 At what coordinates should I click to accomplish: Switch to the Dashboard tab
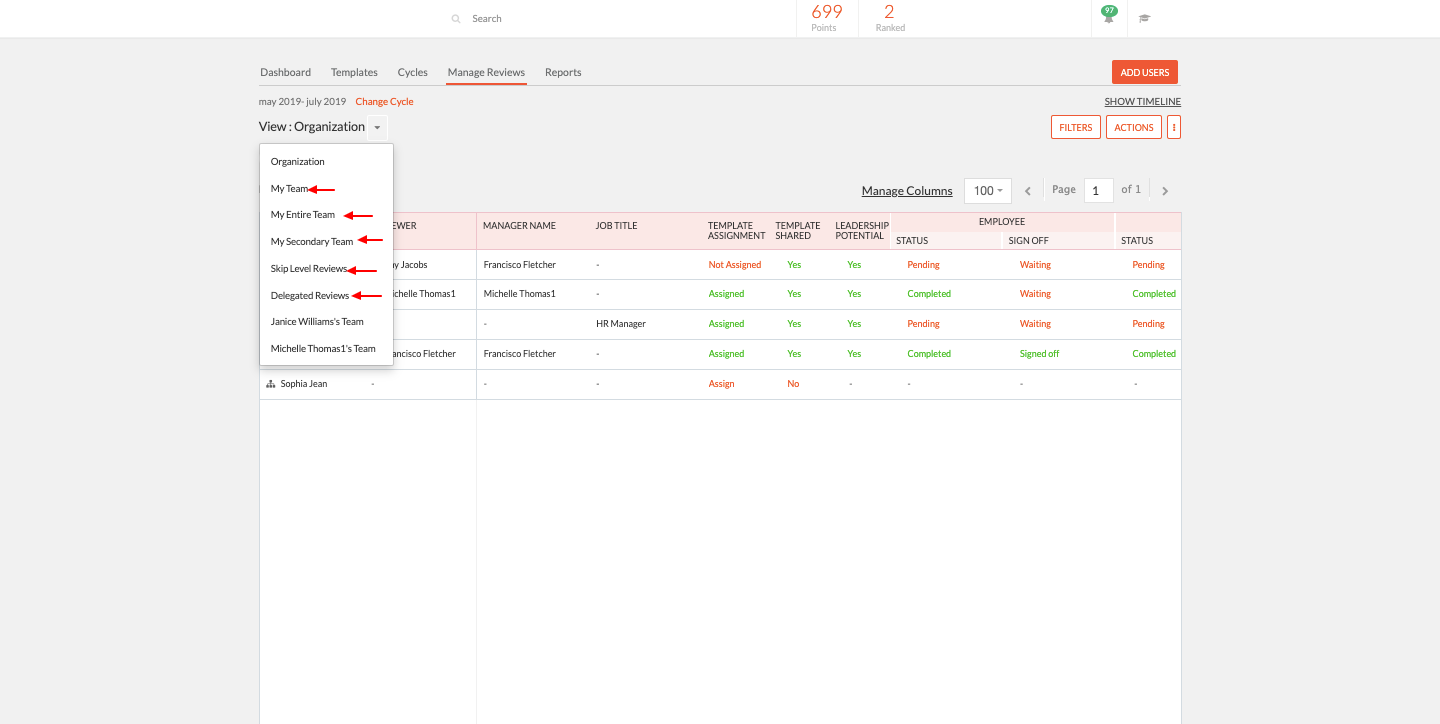coord(285,72)
